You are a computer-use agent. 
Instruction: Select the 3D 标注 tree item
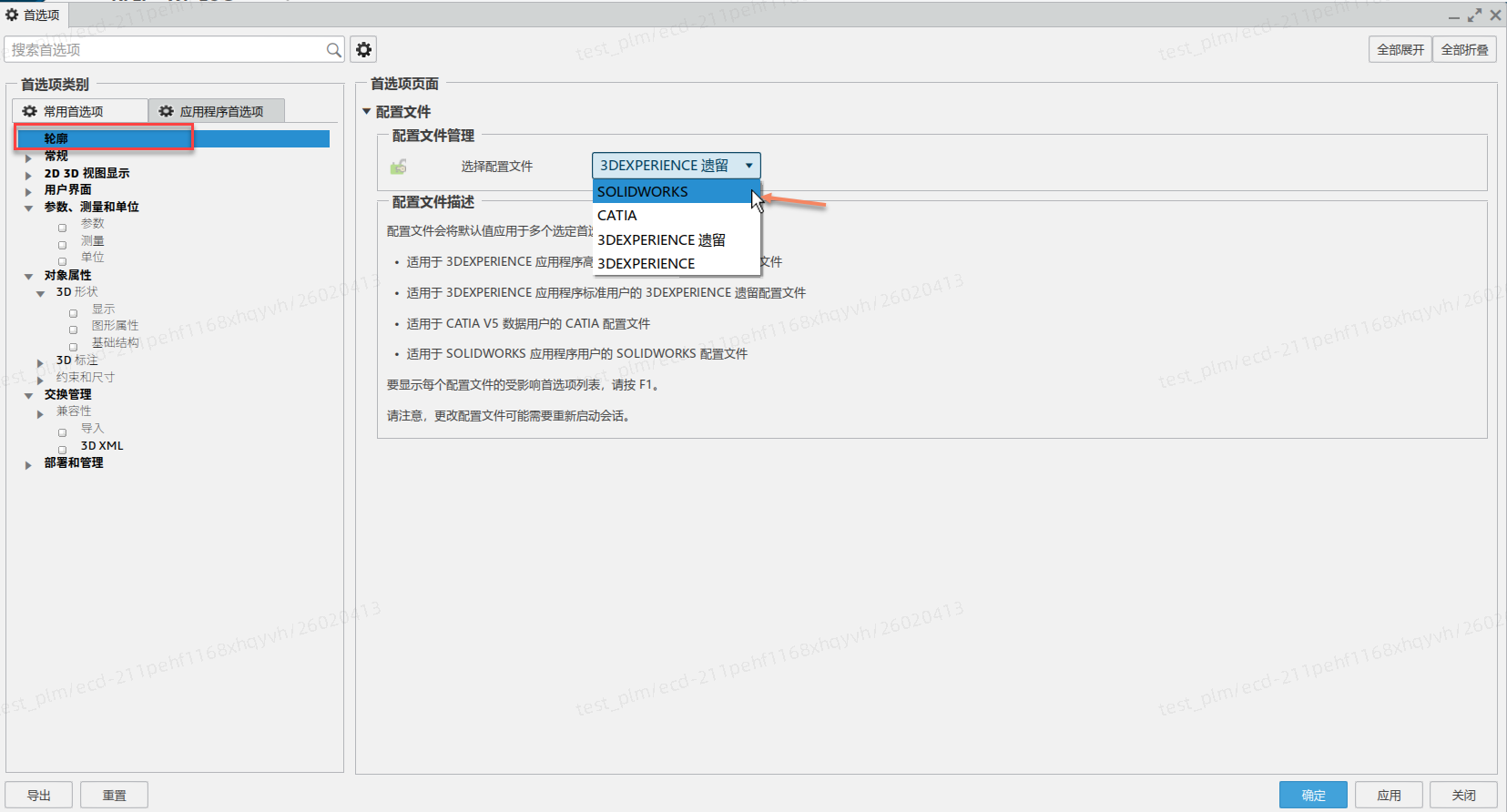[77, 360]
